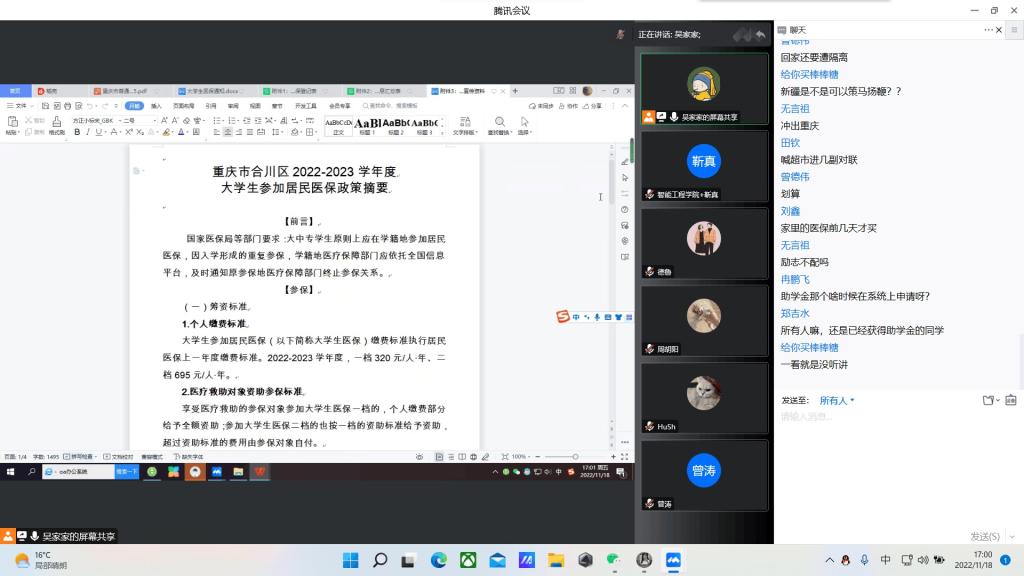Open the weather widget showing 16°C
Image resolution: width=1024 pixels, height=576 pixels.
click(40, 560)
